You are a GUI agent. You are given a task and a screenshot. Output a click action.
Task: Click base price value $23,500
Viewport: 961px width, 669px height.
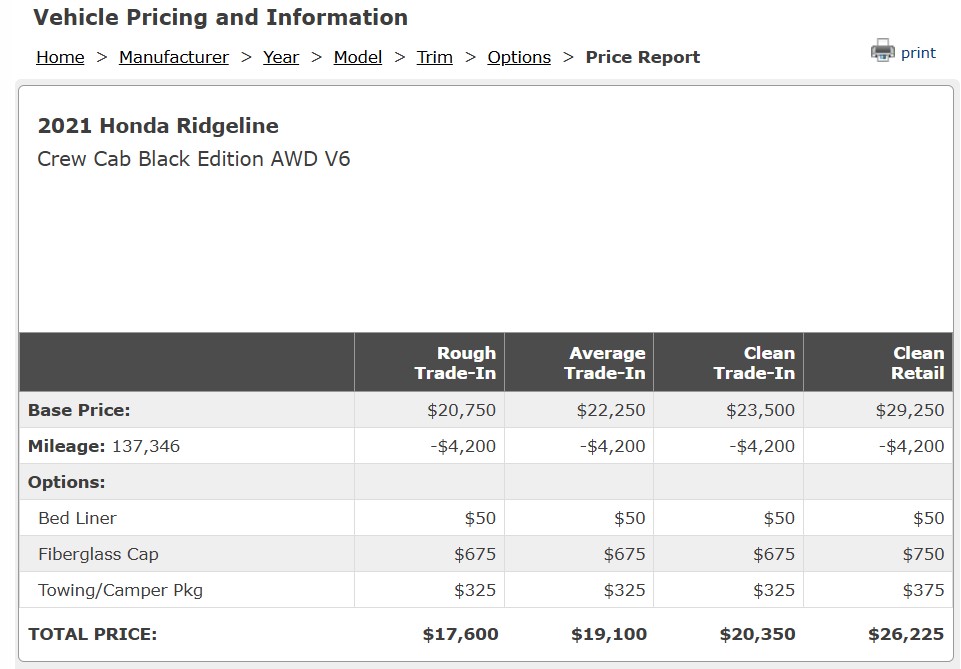pyautogui.click(x=761, y=410)
